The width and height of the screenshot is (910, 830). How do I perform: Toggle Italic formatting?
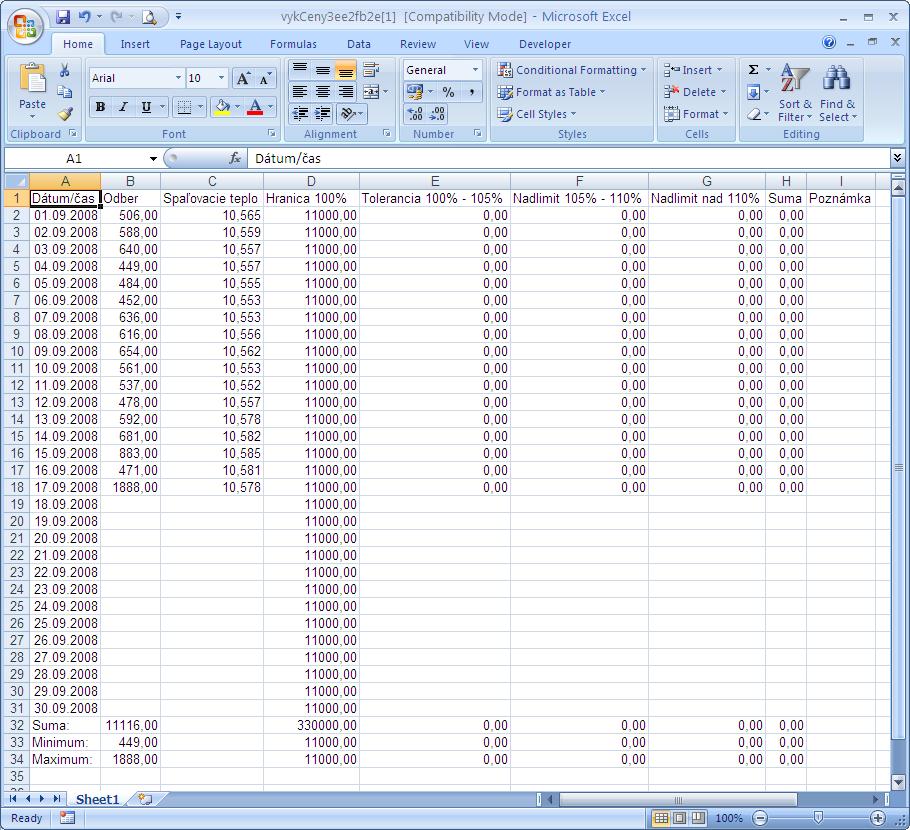[x=123, y=107]
